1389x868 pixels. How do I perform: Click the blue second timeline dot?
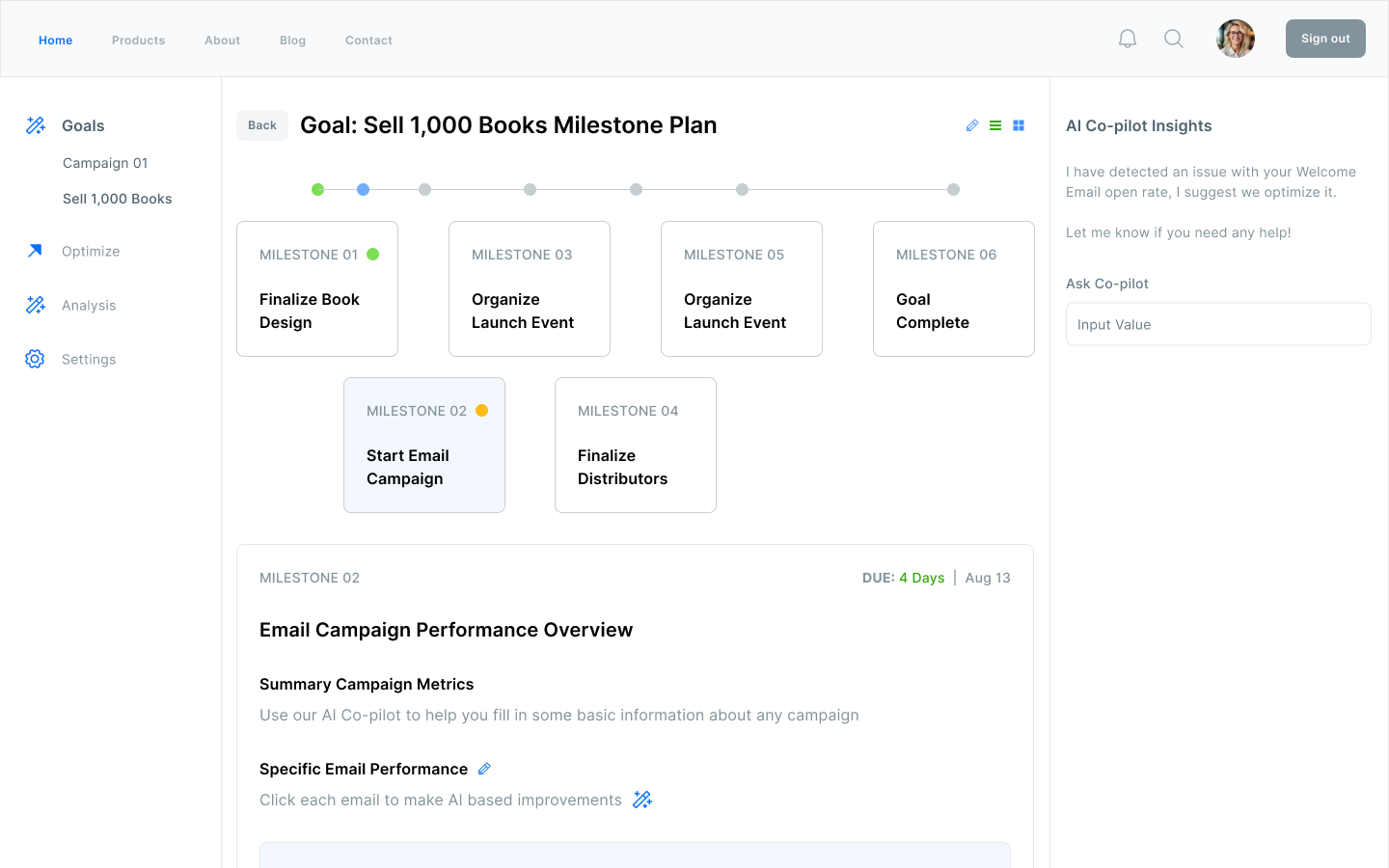click(x=363, y=189)
